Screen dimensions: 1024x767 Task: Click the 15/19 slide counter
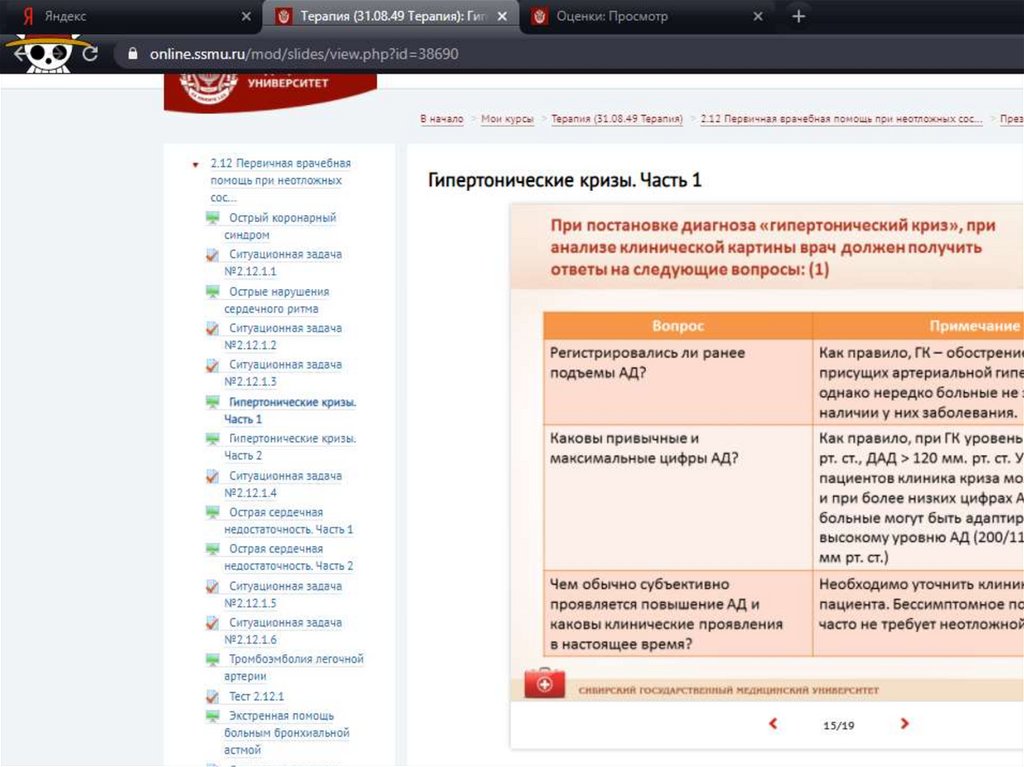[839, 725]
